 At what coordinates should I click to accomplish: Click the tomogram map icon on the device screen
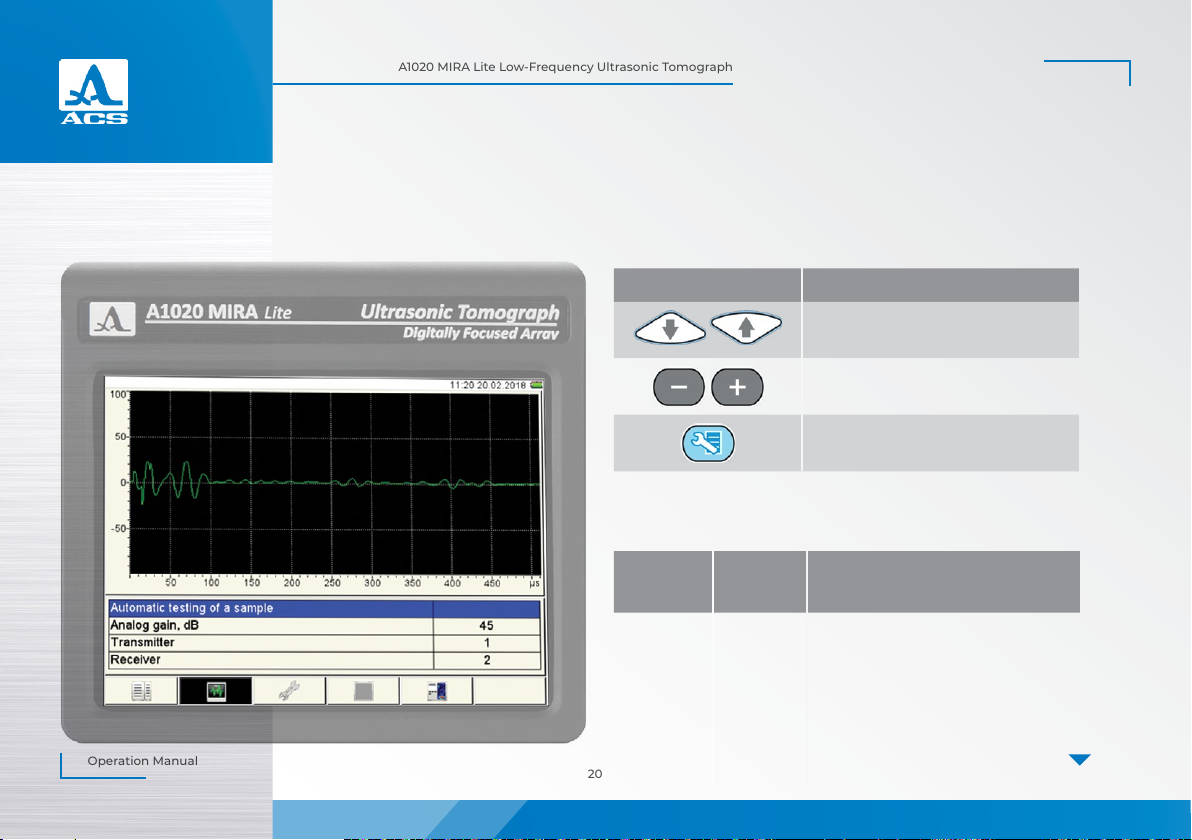tap(436, 691)
